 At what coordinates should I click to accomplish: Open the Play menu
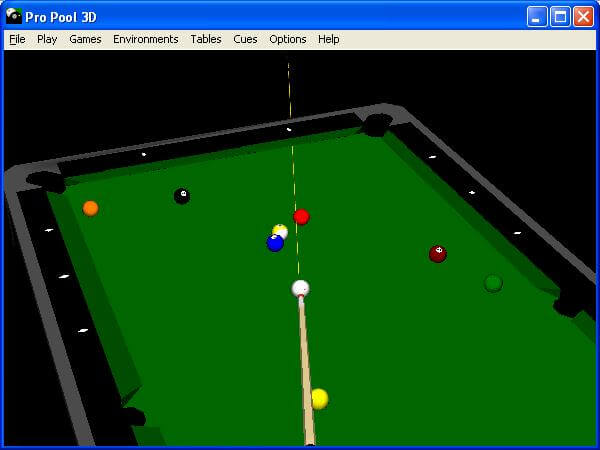[x=47, y=39]
